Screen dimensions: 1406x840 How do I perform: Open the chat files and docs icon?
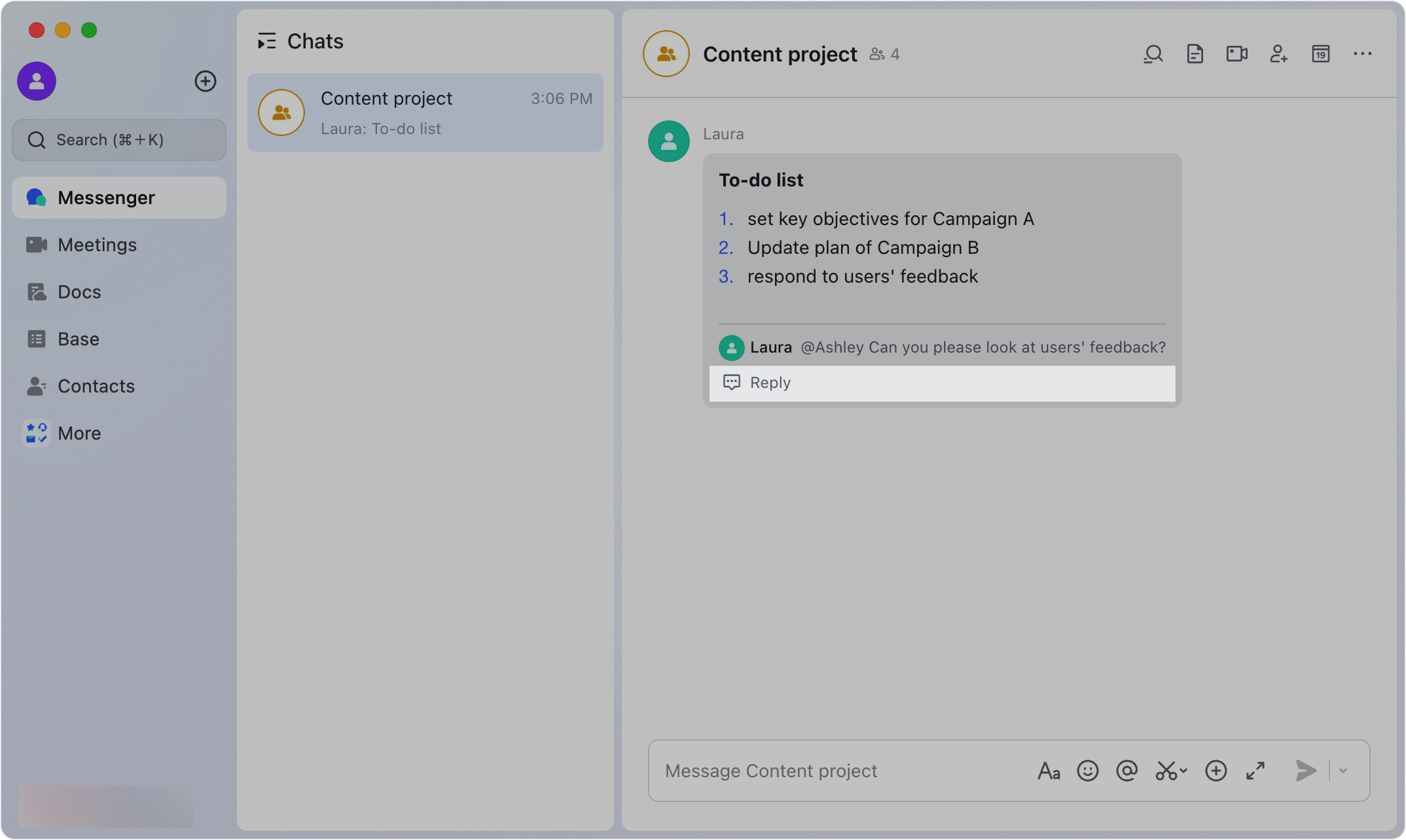1195,54
